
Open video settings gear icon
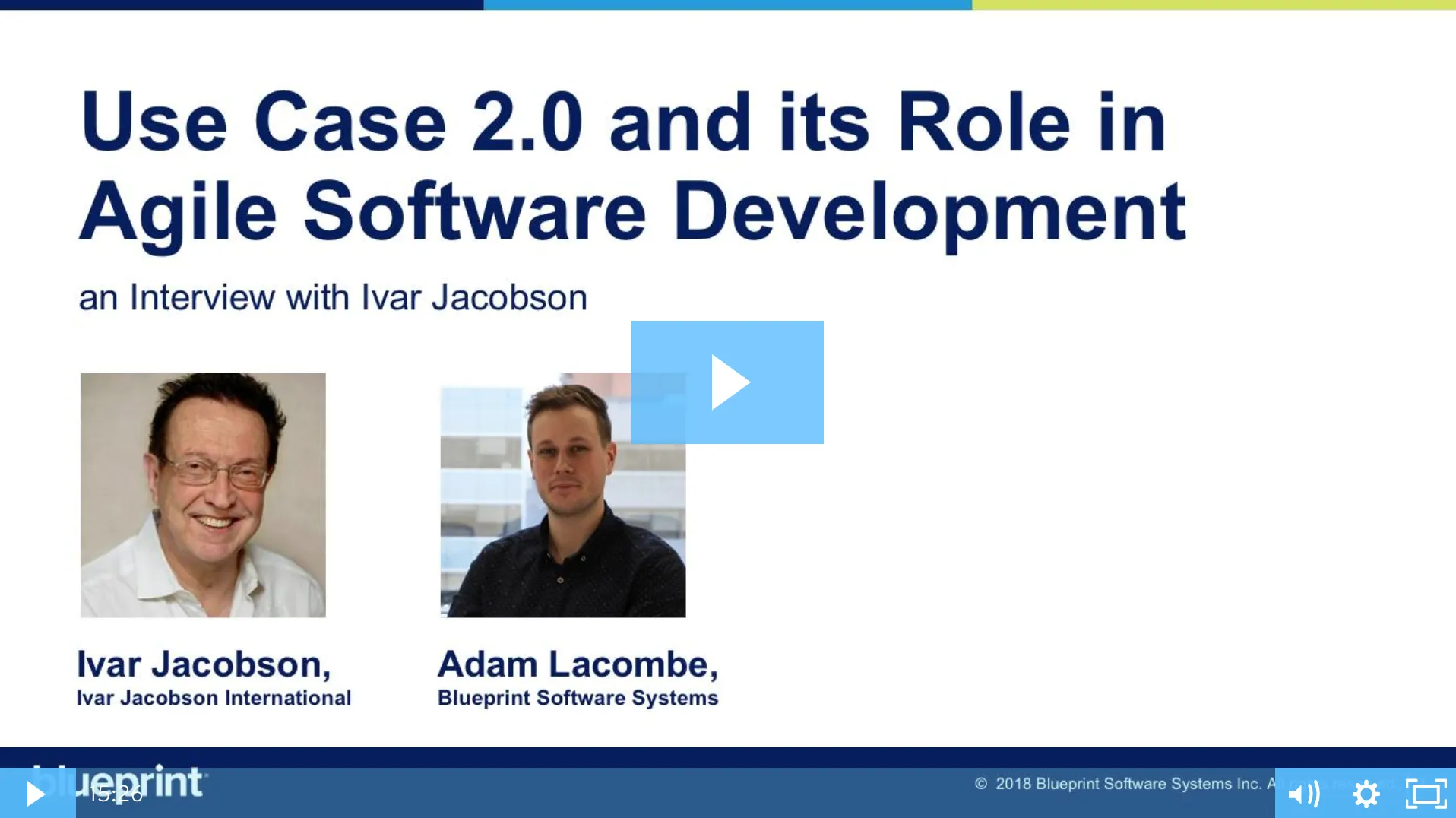pos(1366,794)
